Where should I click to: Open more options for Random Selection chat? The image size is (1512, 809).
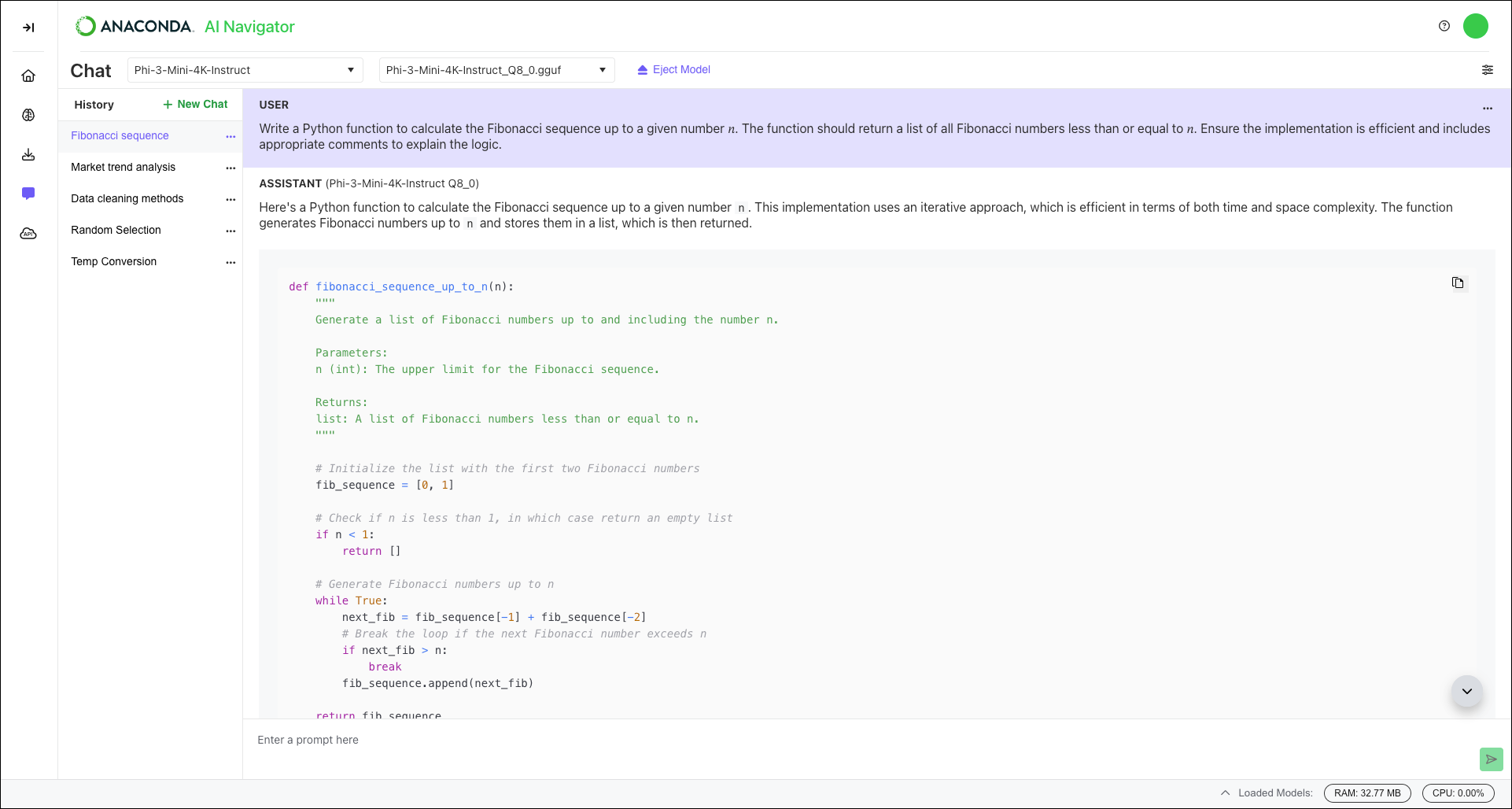[x=230, y=231]
